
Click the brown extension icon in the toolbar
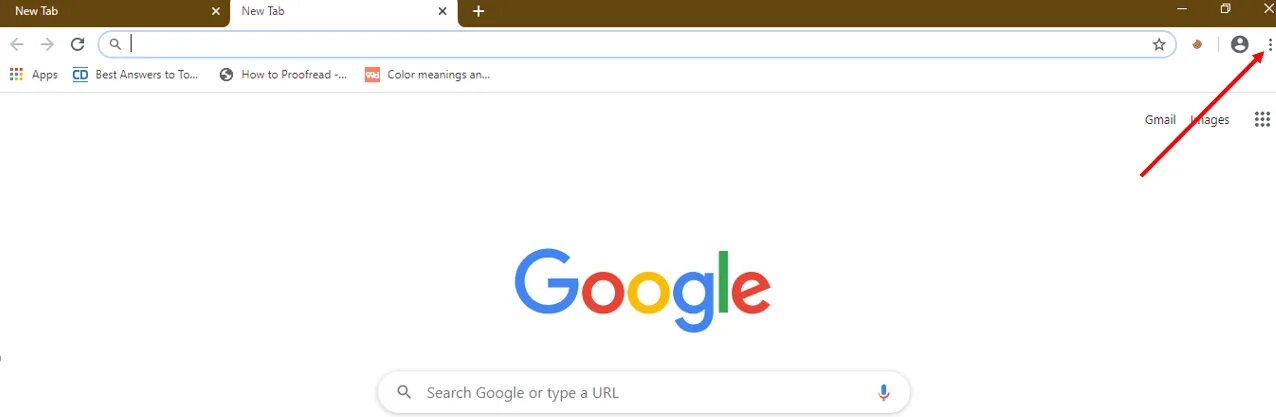tap(1198, 44)
